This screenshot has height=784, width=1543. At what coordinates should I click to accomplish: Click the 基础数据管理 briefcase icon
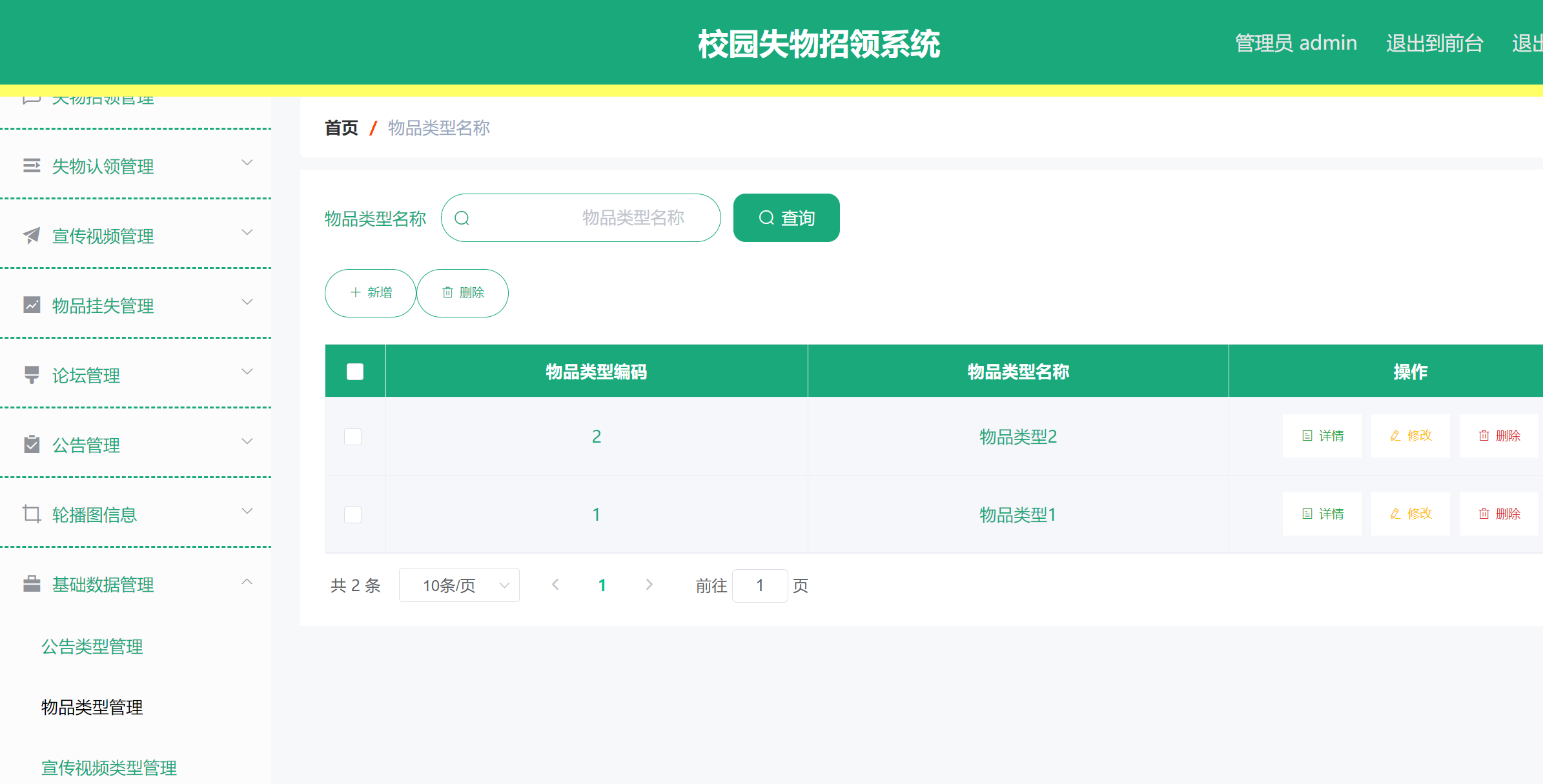pyautogui.click(x=32, y=584)
